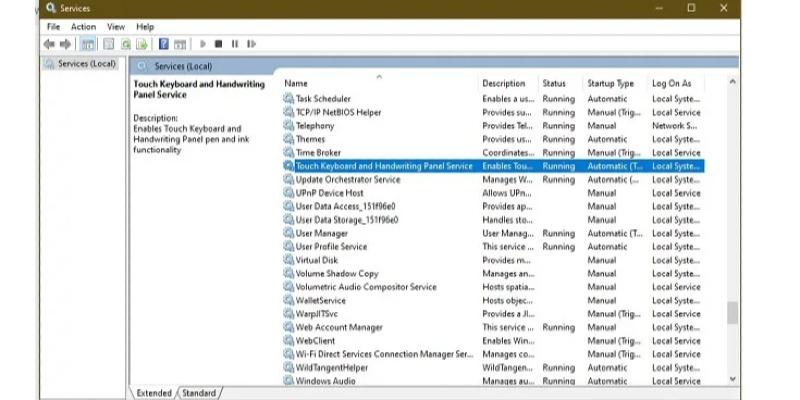Click the gear icon next to Themes

click(289, 139)
